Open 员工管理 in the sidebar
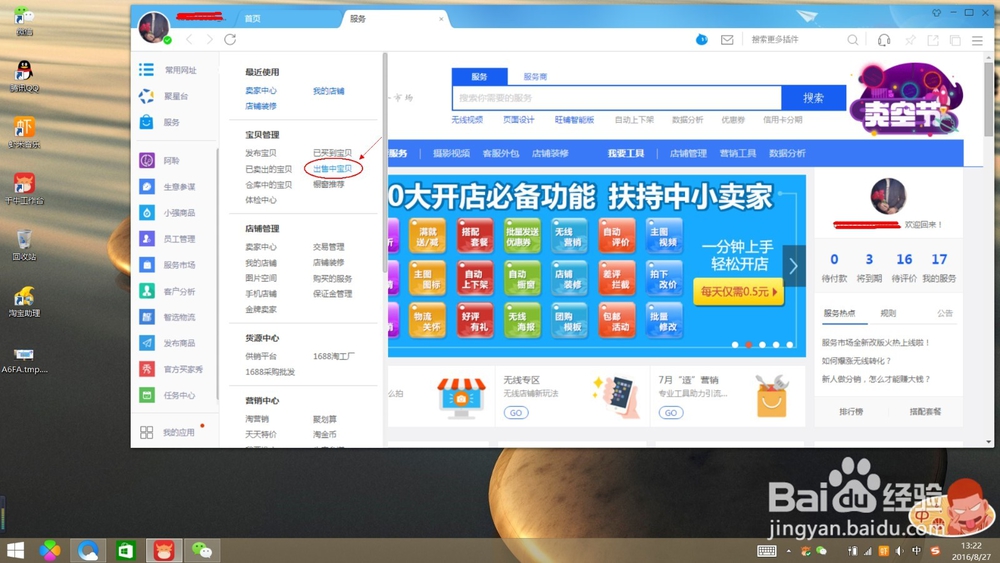The height and width of the screenshot is (563, 1000). (x=168, y=239)
